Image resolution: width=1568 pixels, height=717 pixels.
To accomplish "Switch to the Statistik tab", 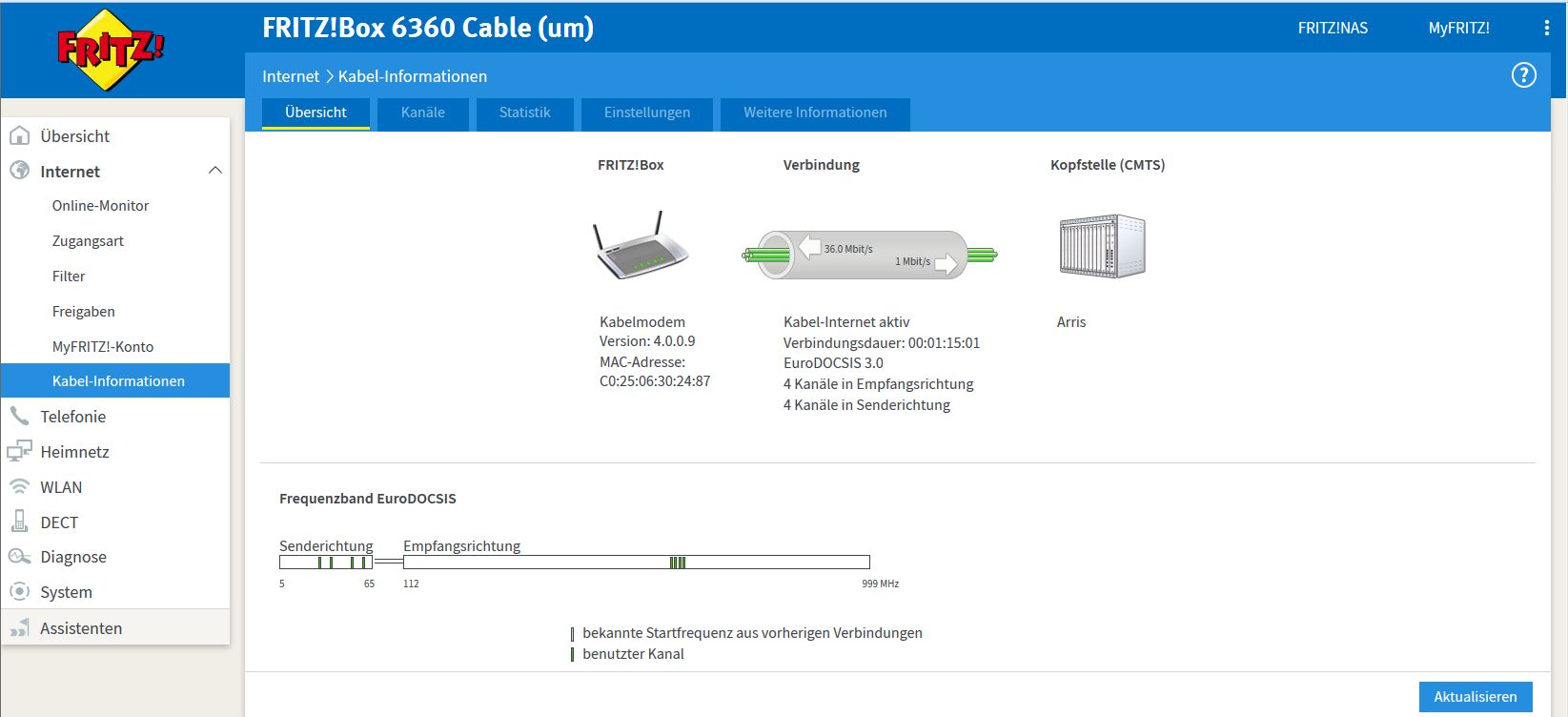I will [x=525, y=113].
